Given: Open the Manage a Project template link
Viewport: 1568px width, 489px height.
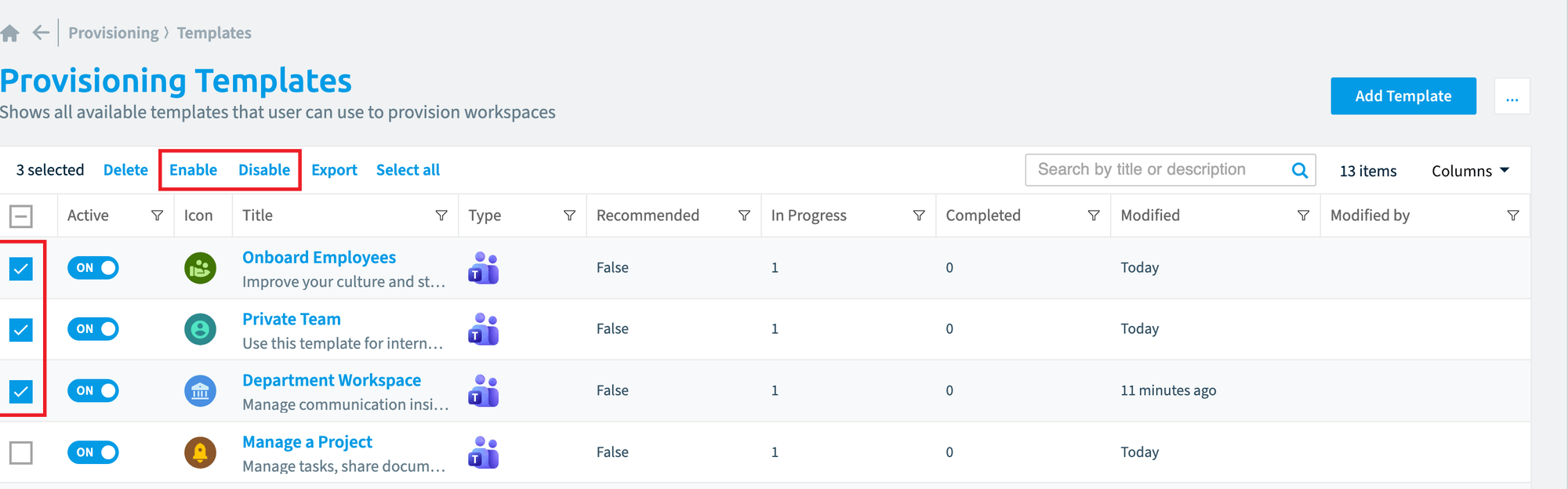Looking at the screenshot, I should tap(307, 442).
